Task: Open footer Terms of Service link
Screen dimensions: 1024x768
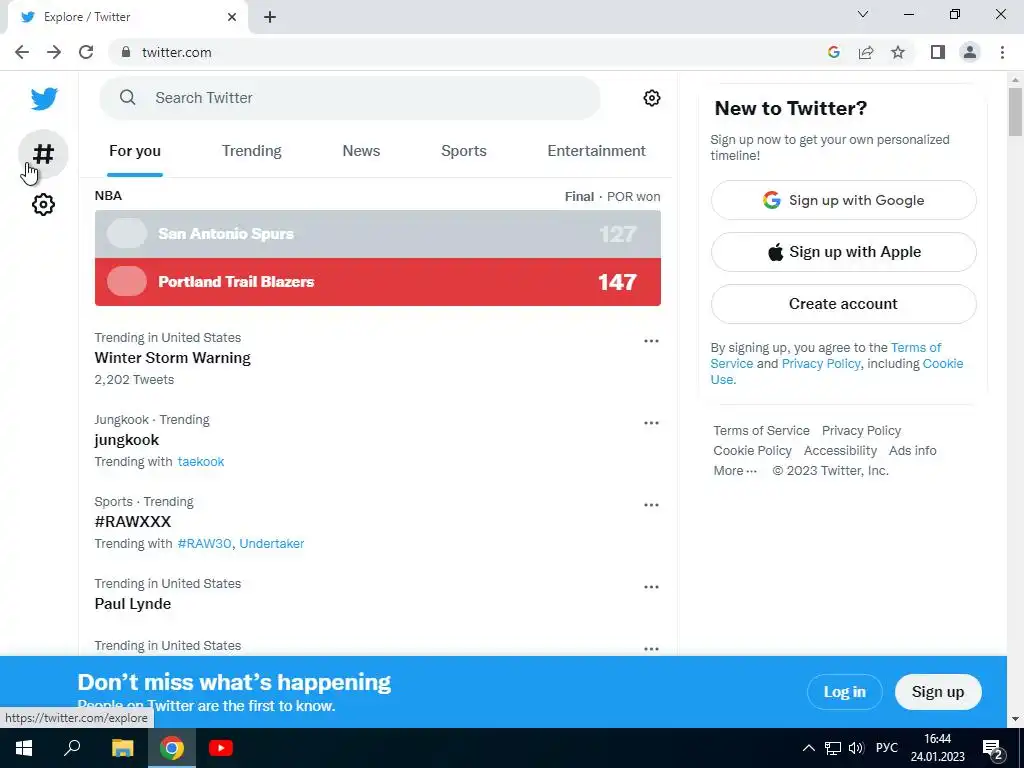Action: point(761,431)
